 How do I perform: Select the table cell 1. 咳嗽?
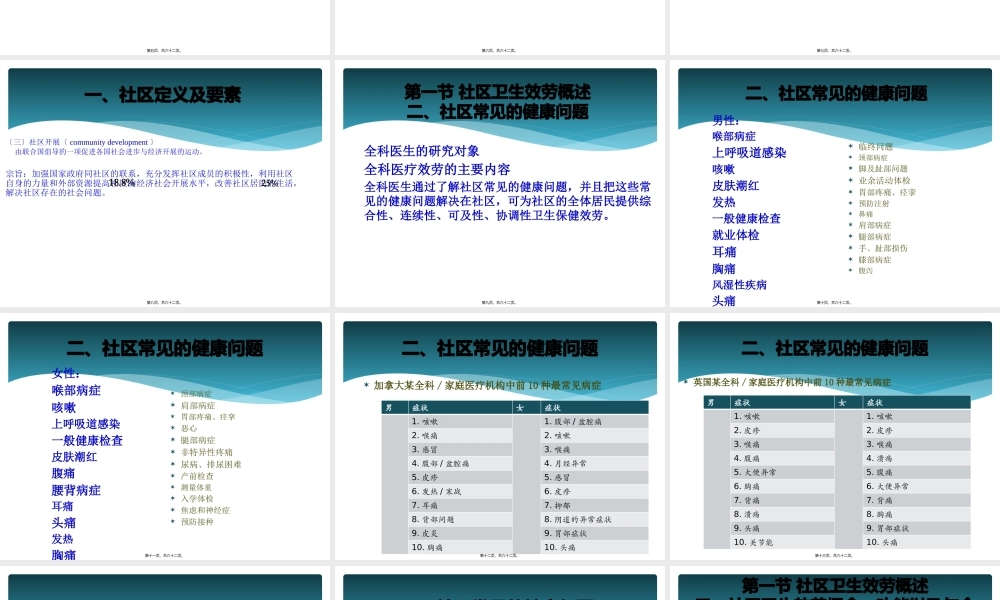pos(424,422)
